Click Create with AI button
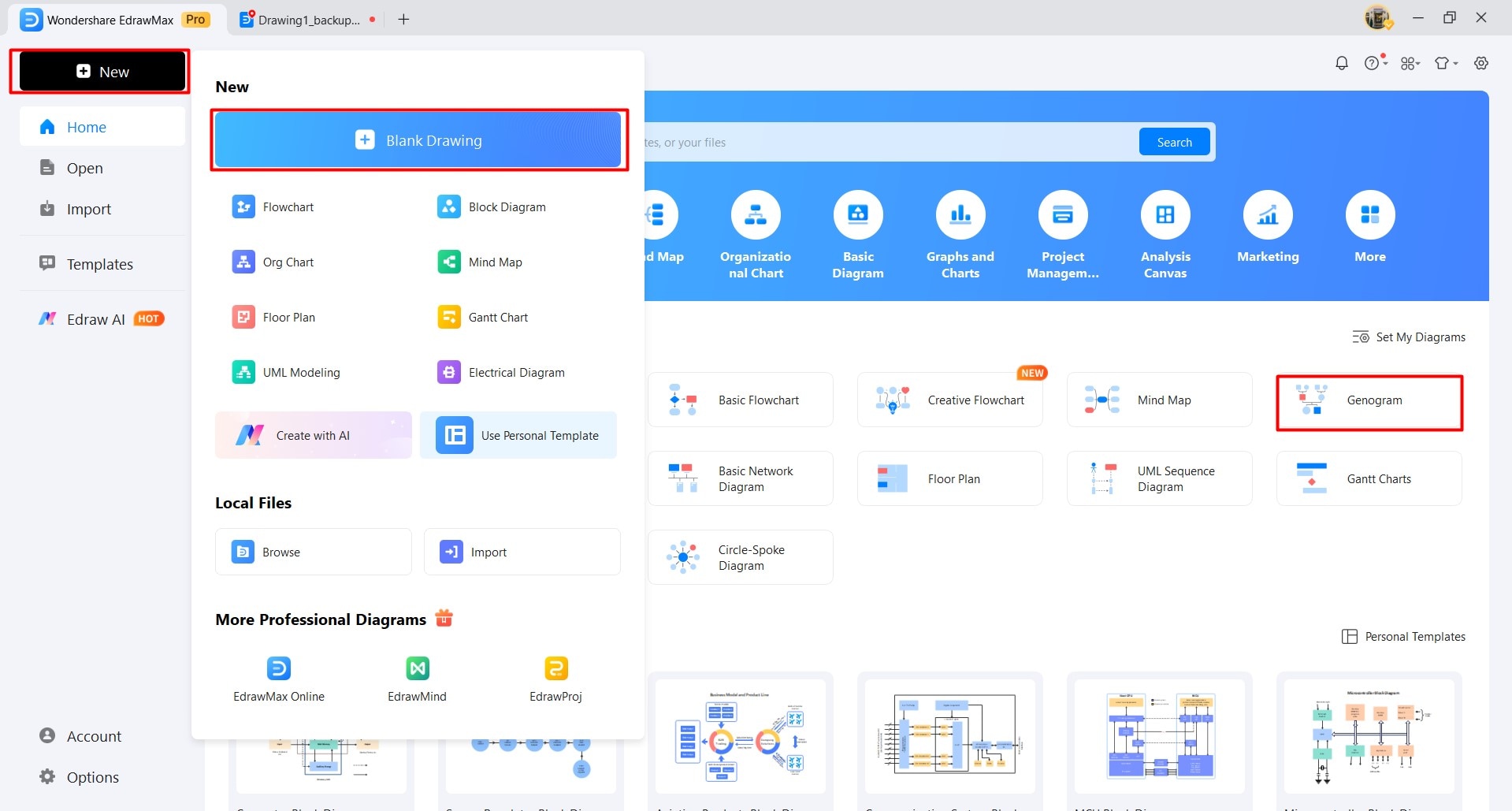Viewport: 1512px width, 811px height. [314, 435]
